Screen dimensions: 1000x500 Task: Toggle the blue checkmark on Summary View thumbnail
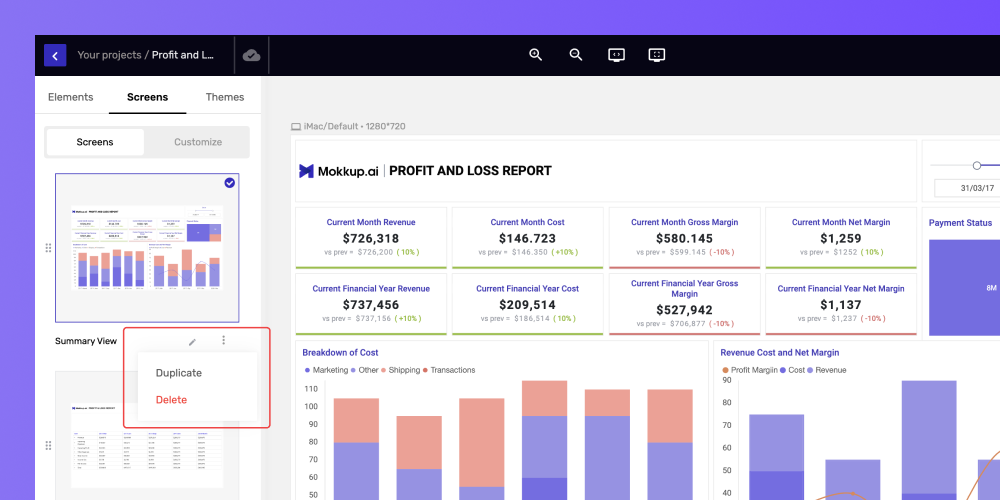[230, 183]
